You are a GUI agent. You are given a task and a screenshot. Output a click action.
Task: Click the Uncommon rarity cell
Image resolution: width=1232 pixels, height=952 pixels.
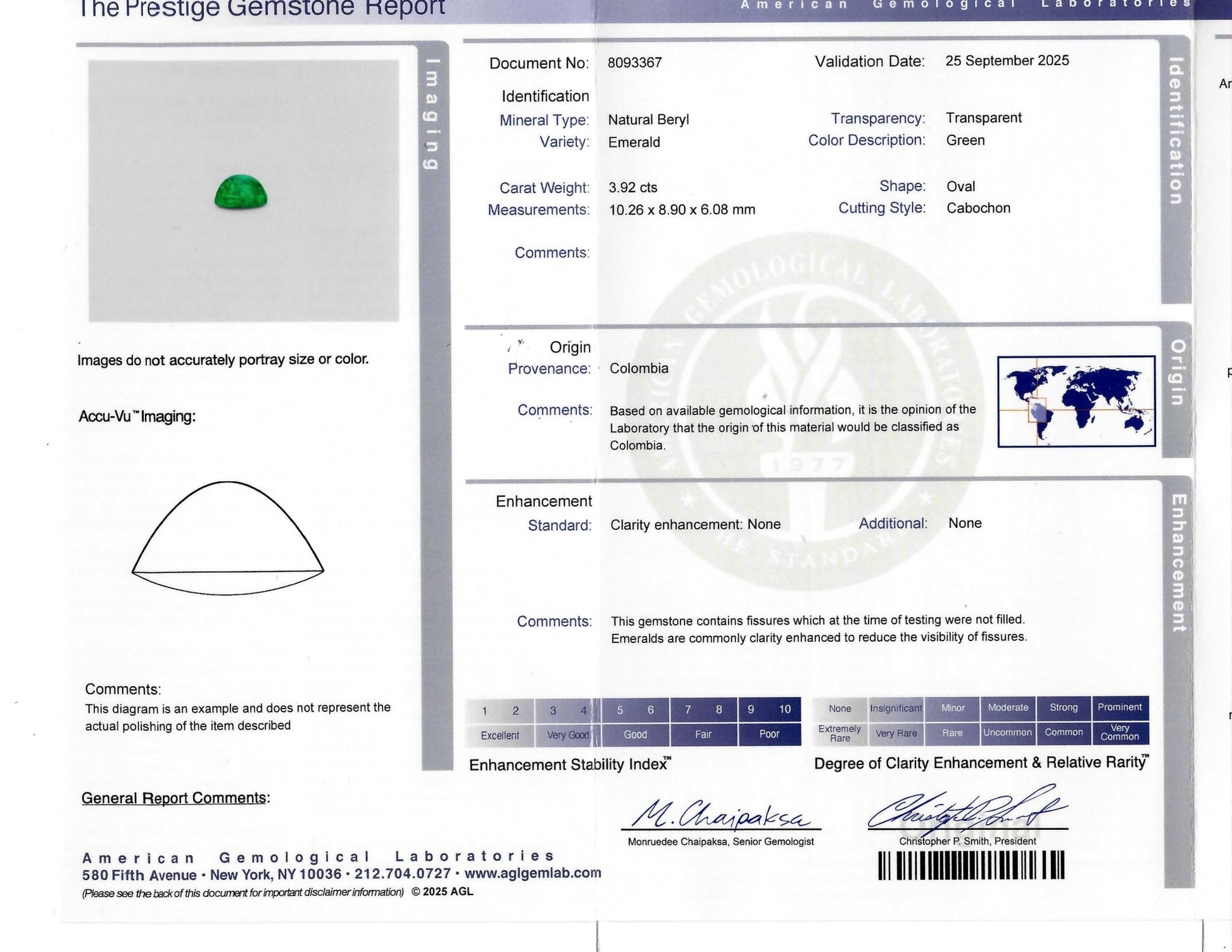(x=1008, y=732)
